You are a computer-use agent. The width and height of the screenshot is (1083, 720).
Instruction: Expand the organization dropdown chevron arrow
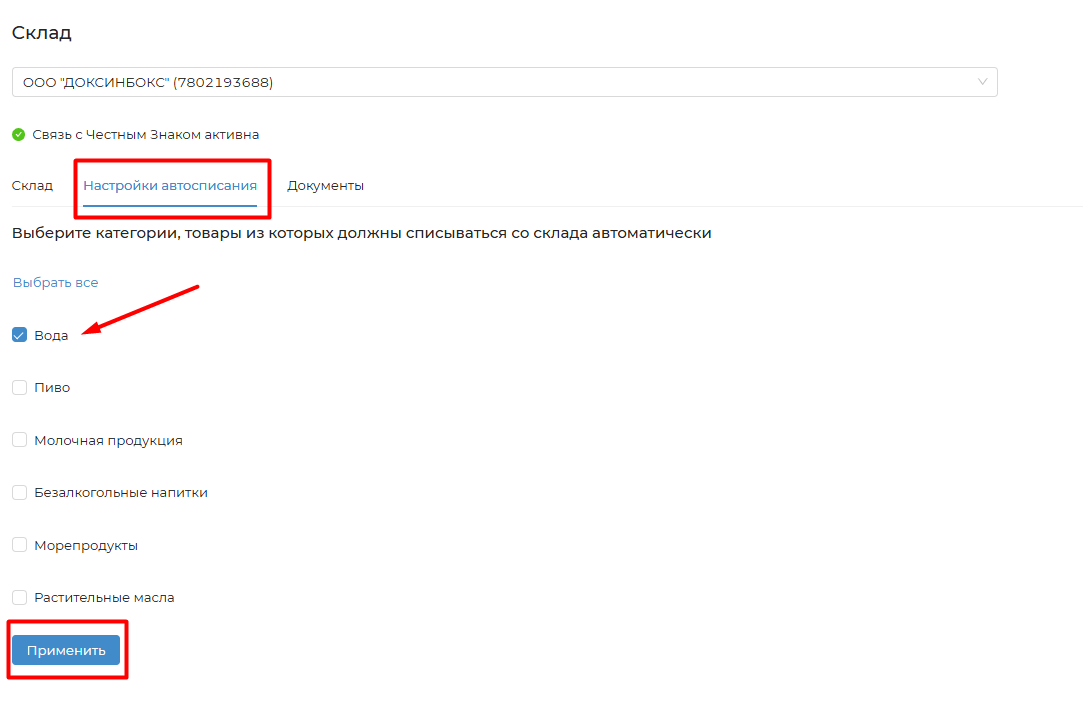tap(982, 82)
